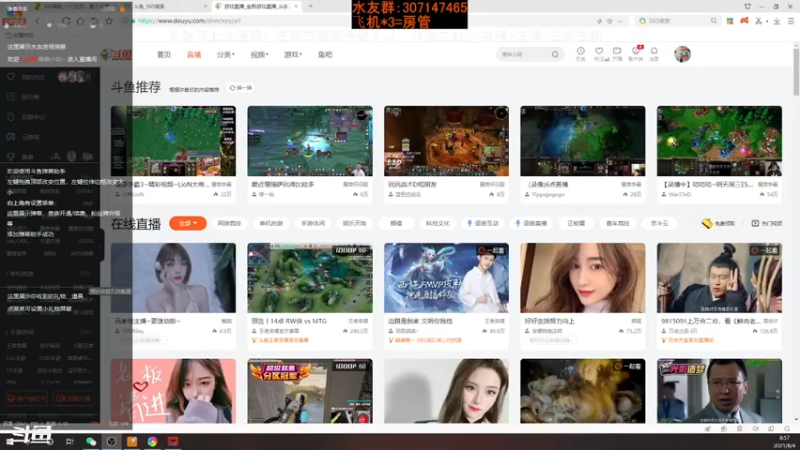Click 换一换 to refresh recommendations
The height and width of the screenshot is (450, 800).
(x=241, y=88)
